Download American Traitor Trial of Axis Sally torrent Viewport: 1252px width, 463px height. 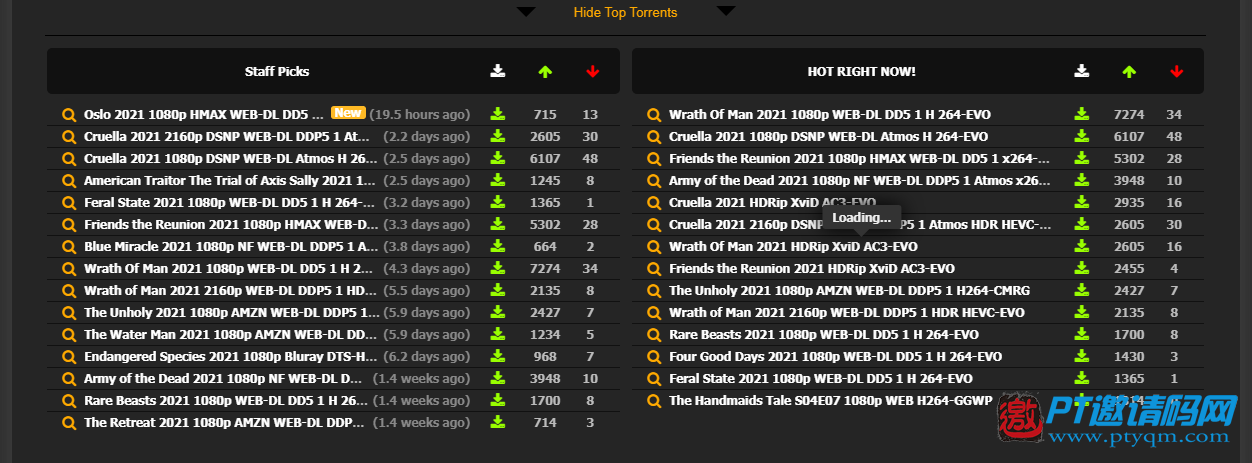[498, 180]
